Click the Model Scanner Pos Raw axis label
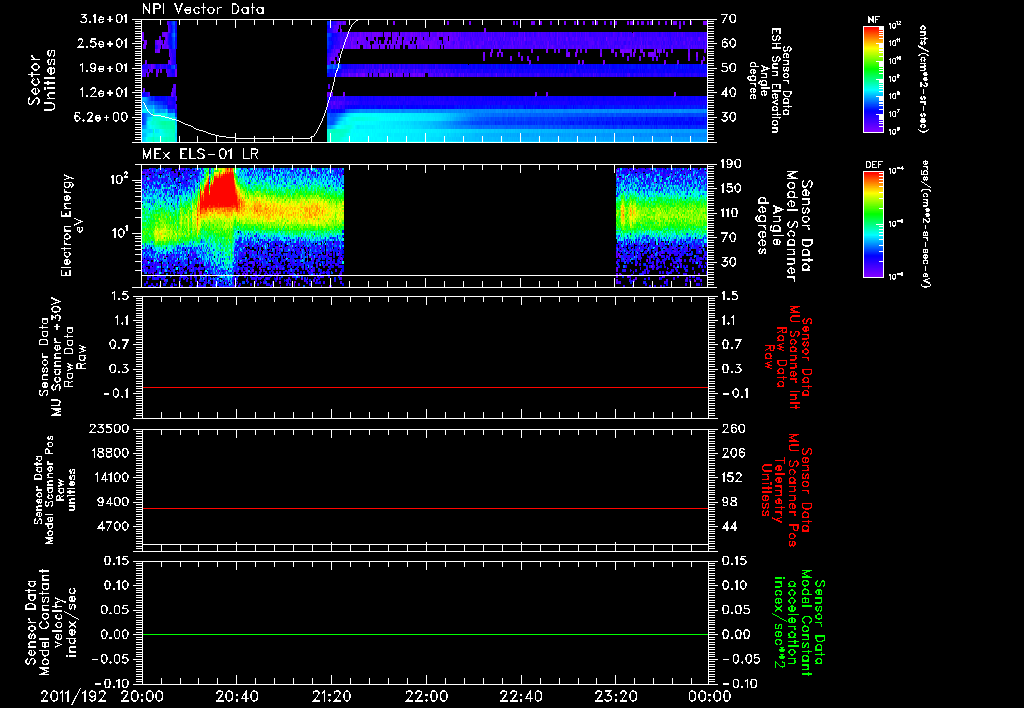The height and width of the screenshot is (708, 1024). 55,490
